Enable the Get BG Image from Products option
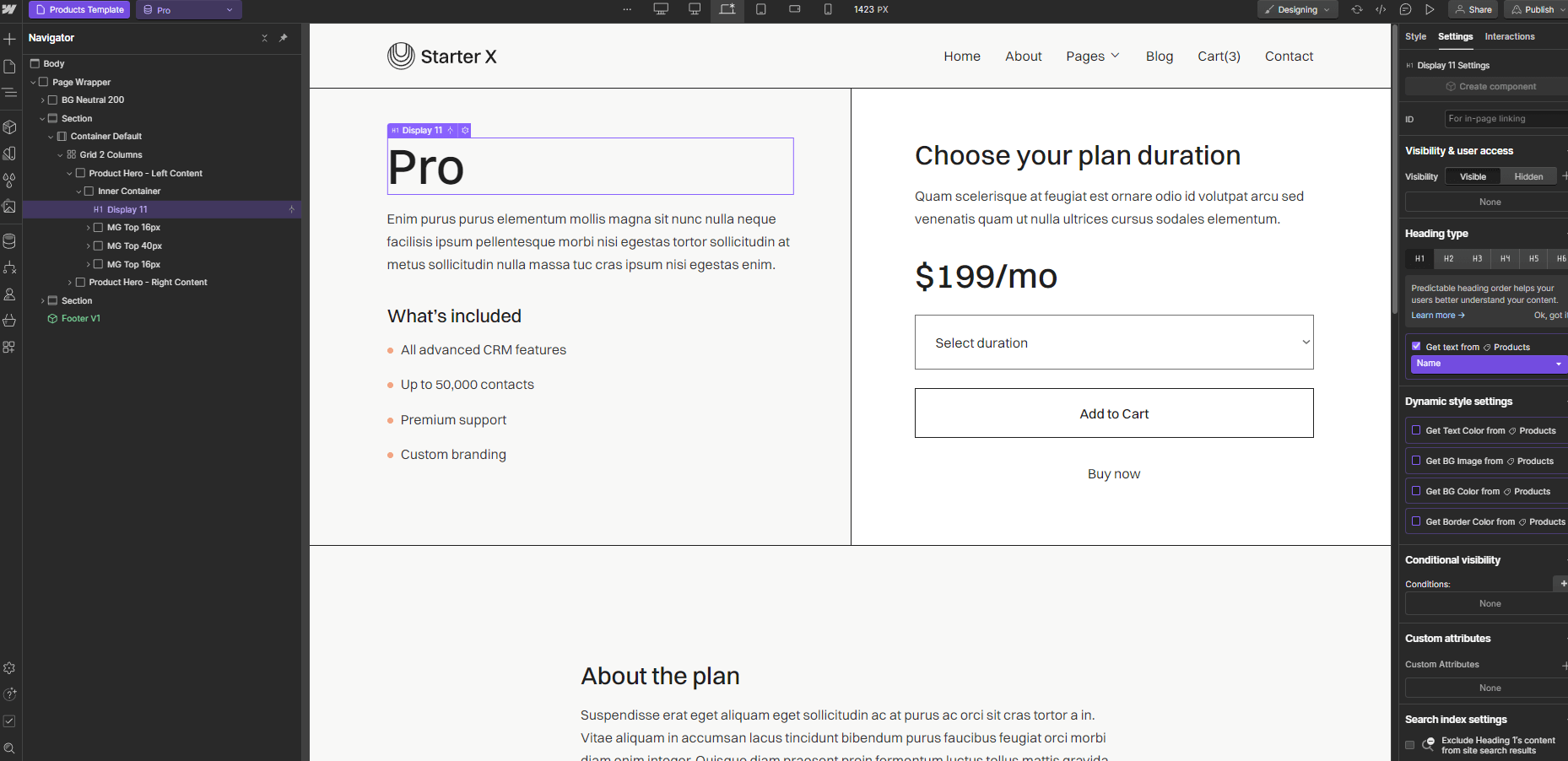Image resolution: width=1568 pixels, height=761 pixels. 1416,461
